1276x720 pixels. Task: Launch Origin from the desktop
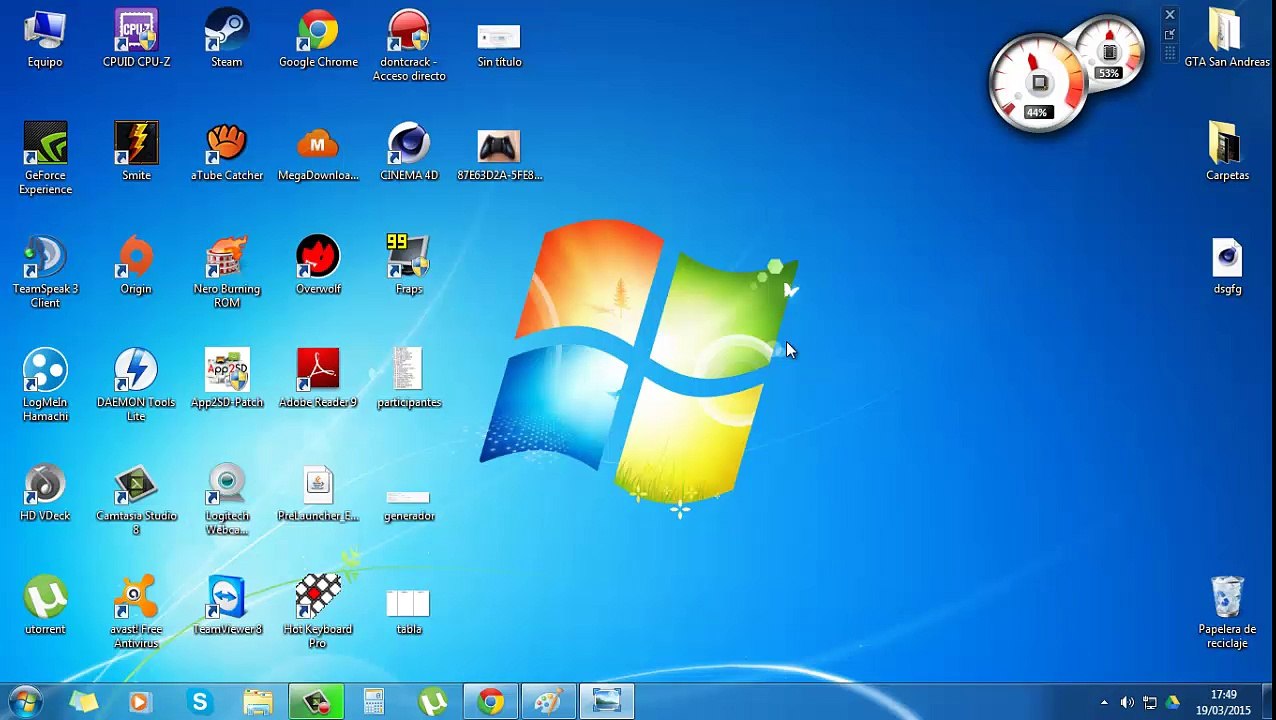point(136,266)
